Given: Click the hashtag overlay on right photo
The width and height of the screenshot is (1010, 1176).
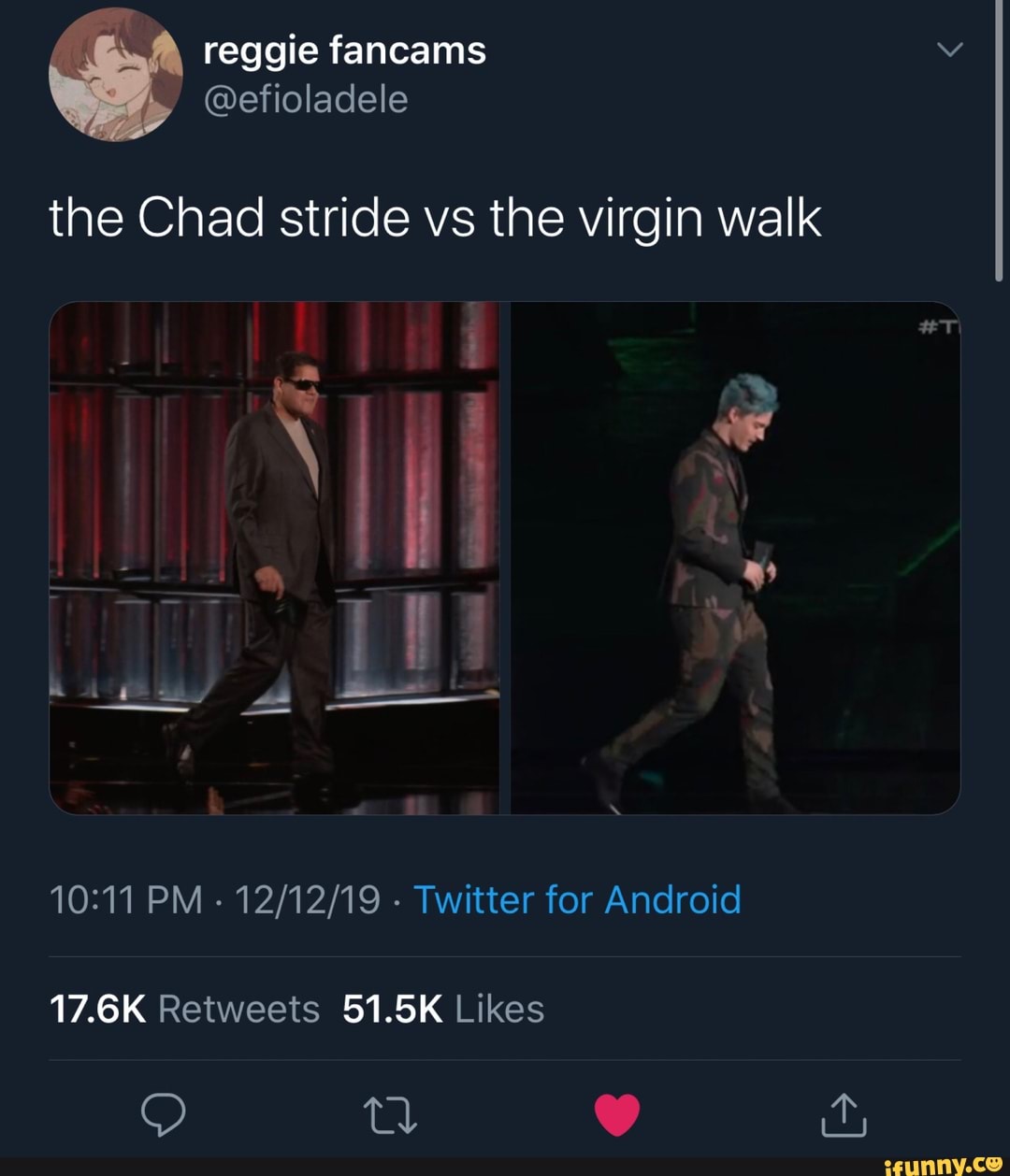Looking at the screenshot, I should point(940,326).
